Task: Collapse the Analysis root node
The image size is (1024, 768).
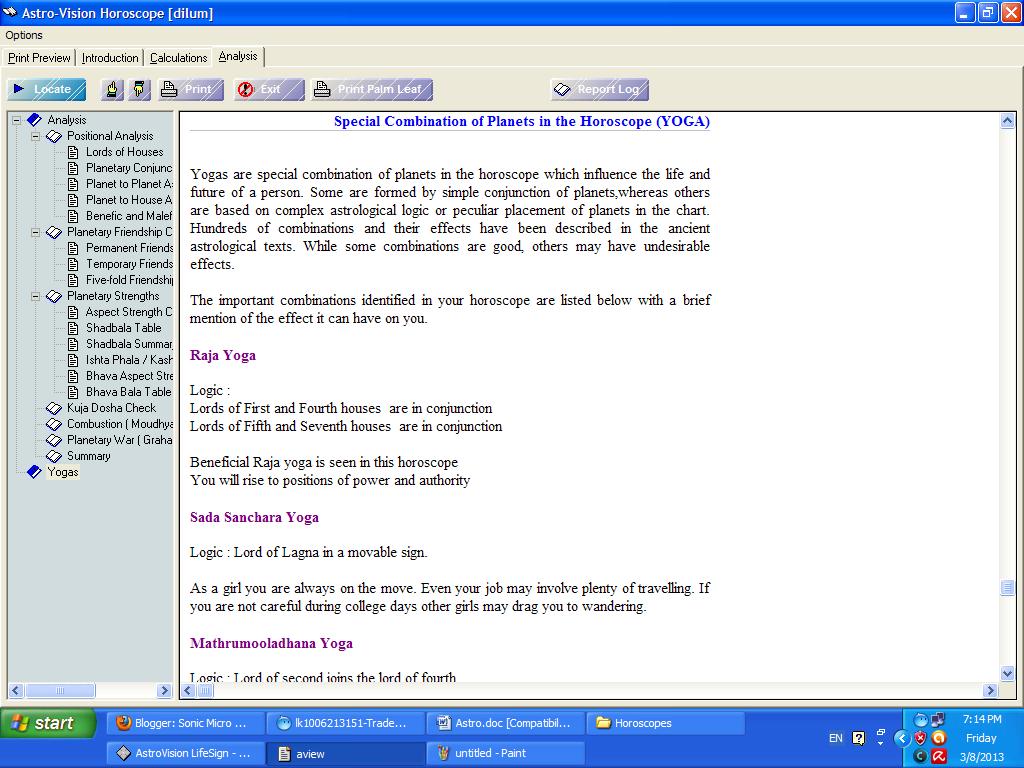Action: click(17, 120)
